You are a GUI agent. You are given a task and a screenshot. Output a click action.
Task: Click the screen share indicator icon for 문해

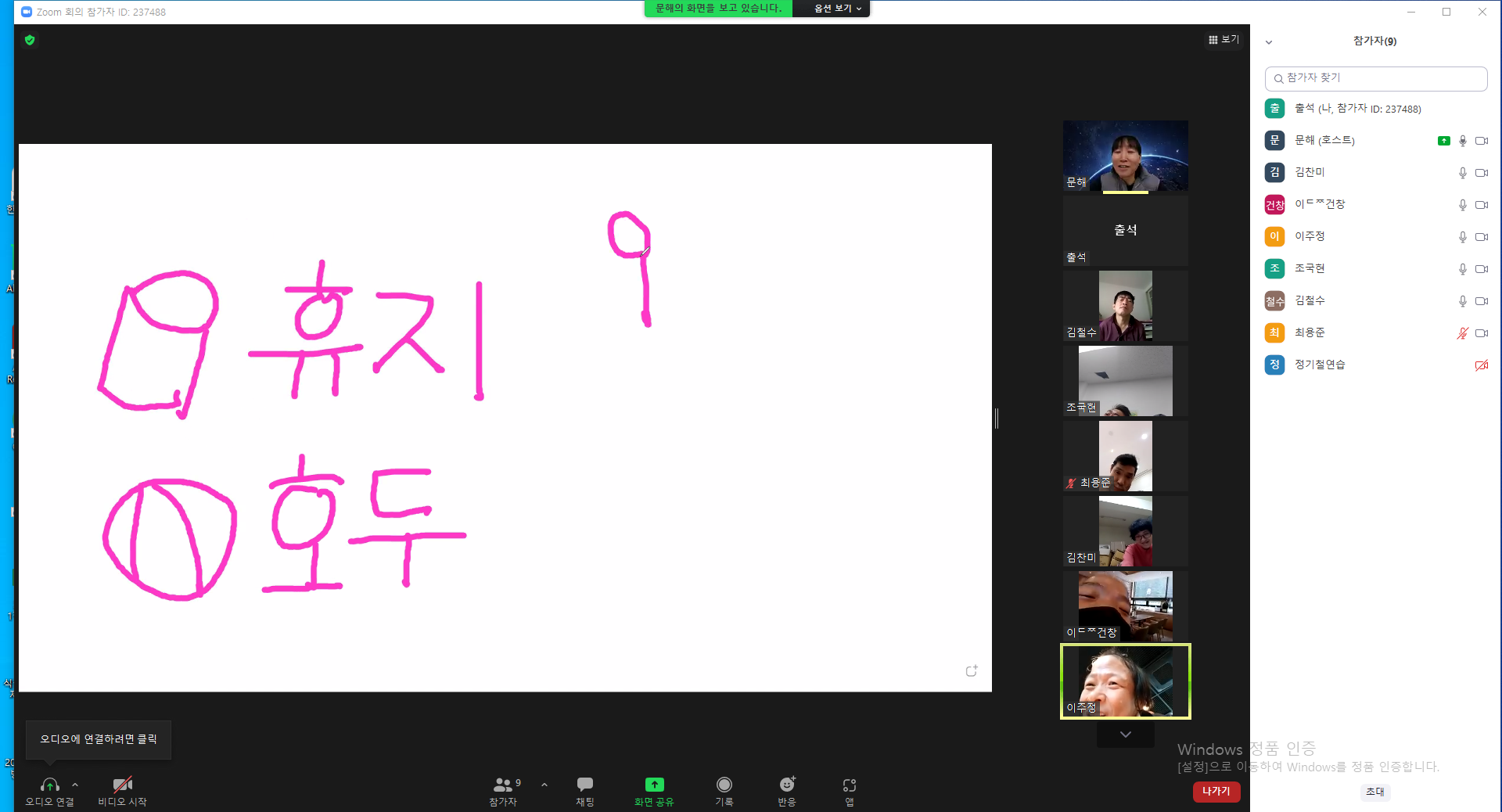1444,141
